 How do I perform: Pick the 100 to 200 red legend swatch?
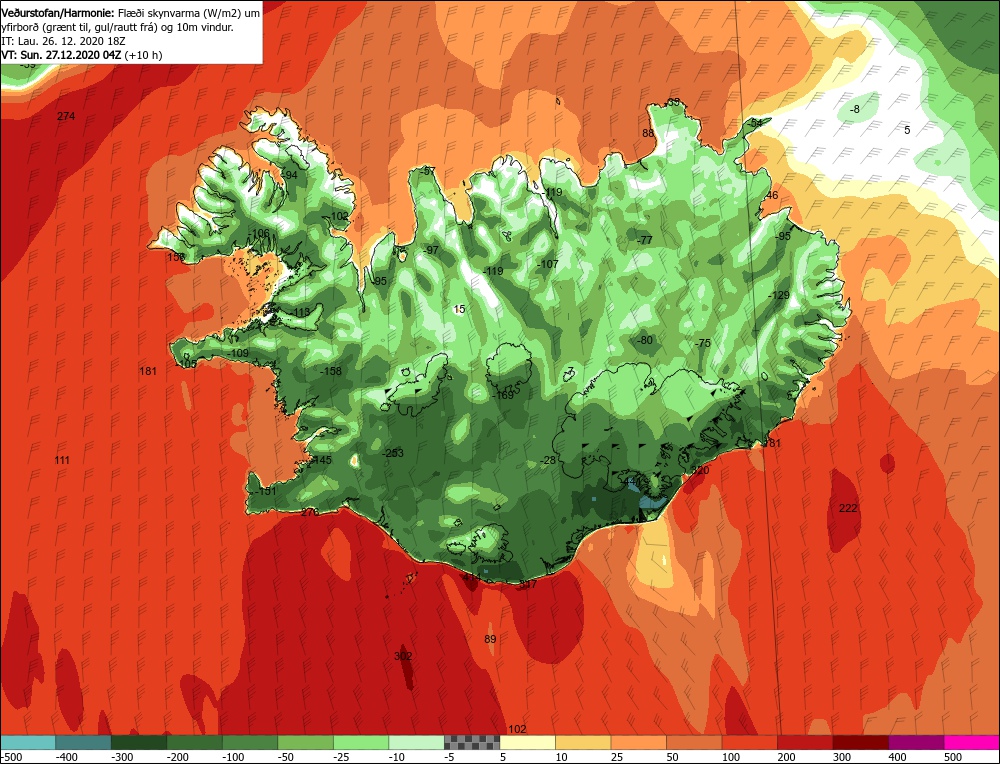click(749, 743)
